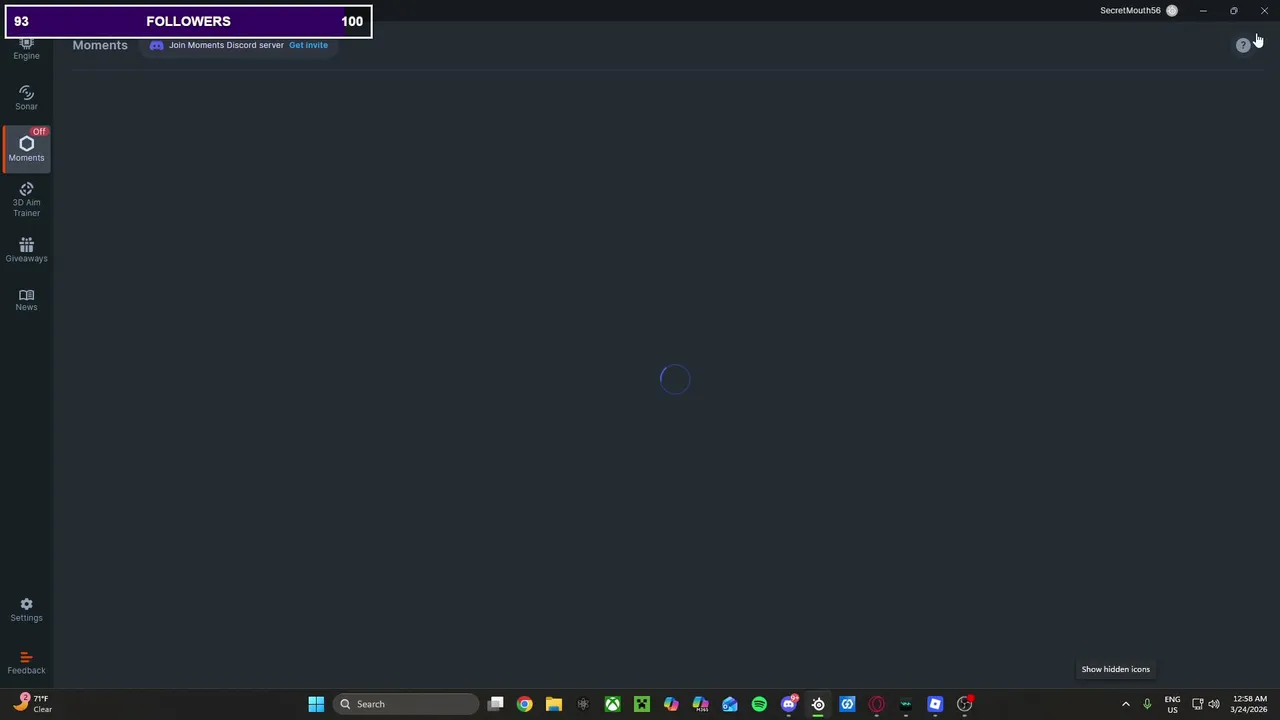
Task: Click the Followers goal overlay bar
Action: point(188,21)
